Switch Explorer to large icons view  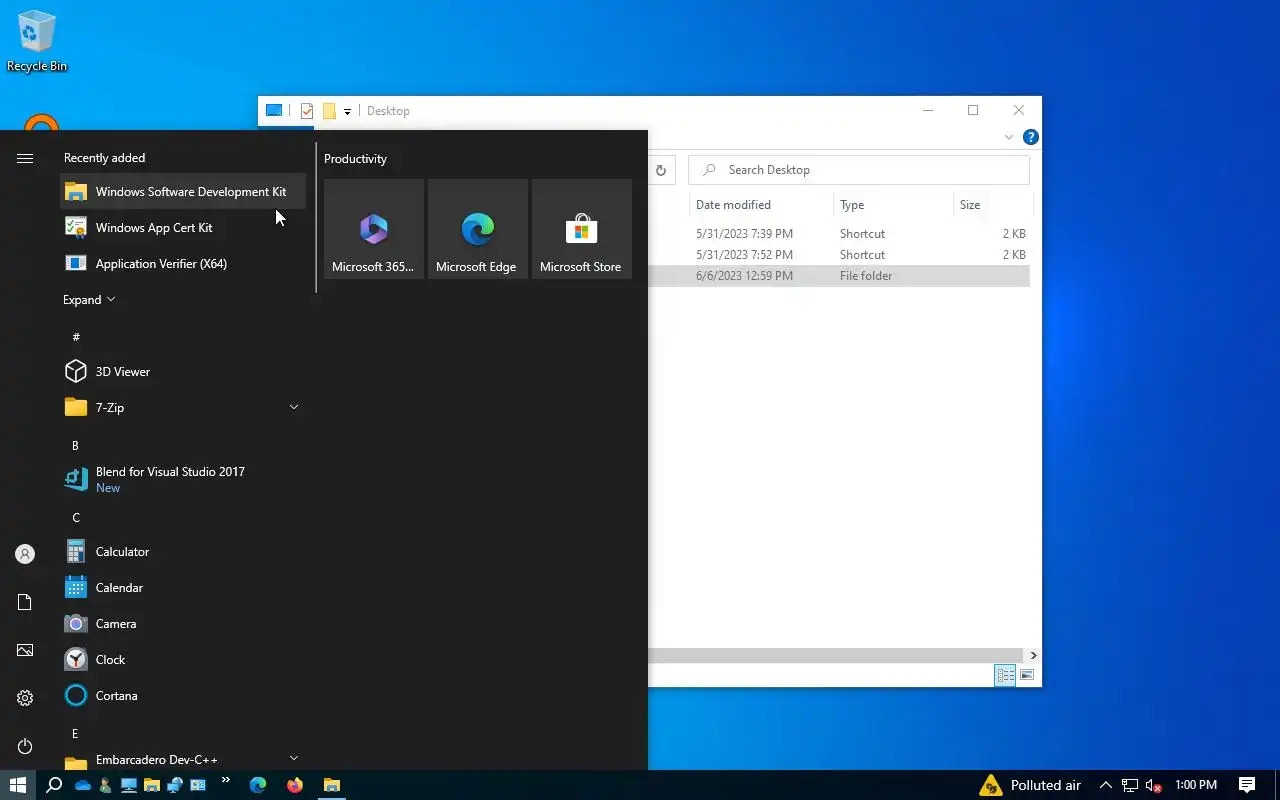(1027, 676)
